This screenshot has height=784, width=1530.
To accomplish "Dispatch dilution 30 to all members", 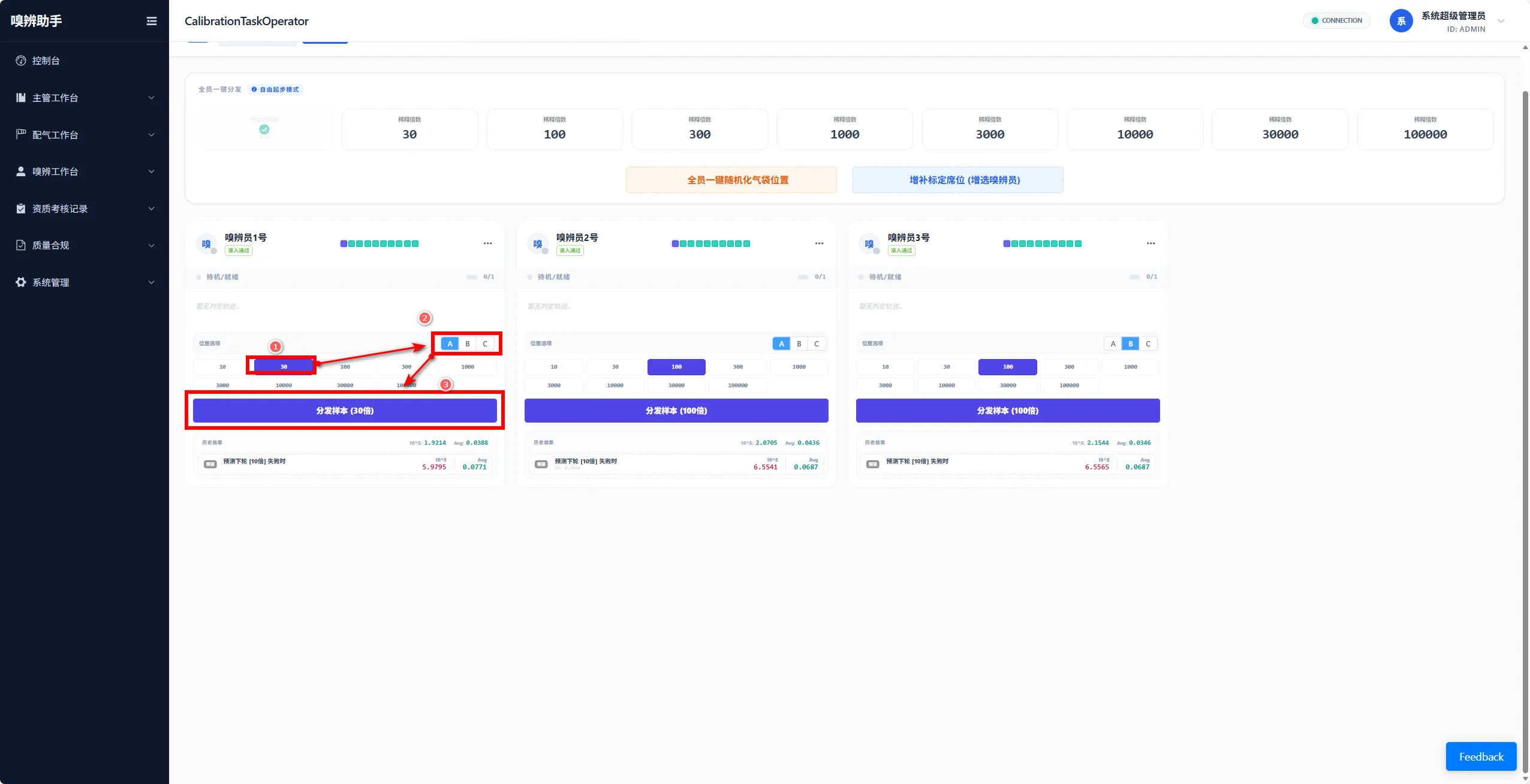I will (409, 129).
